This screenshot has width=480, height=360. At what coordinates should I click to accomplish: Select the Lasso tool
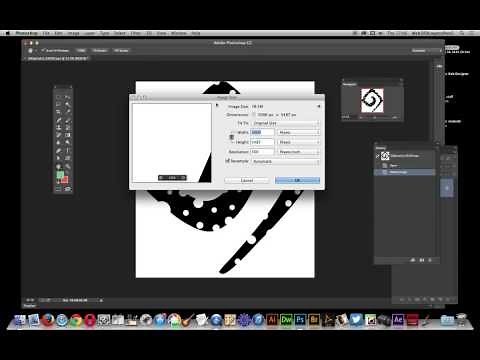[x=59, y=104]
